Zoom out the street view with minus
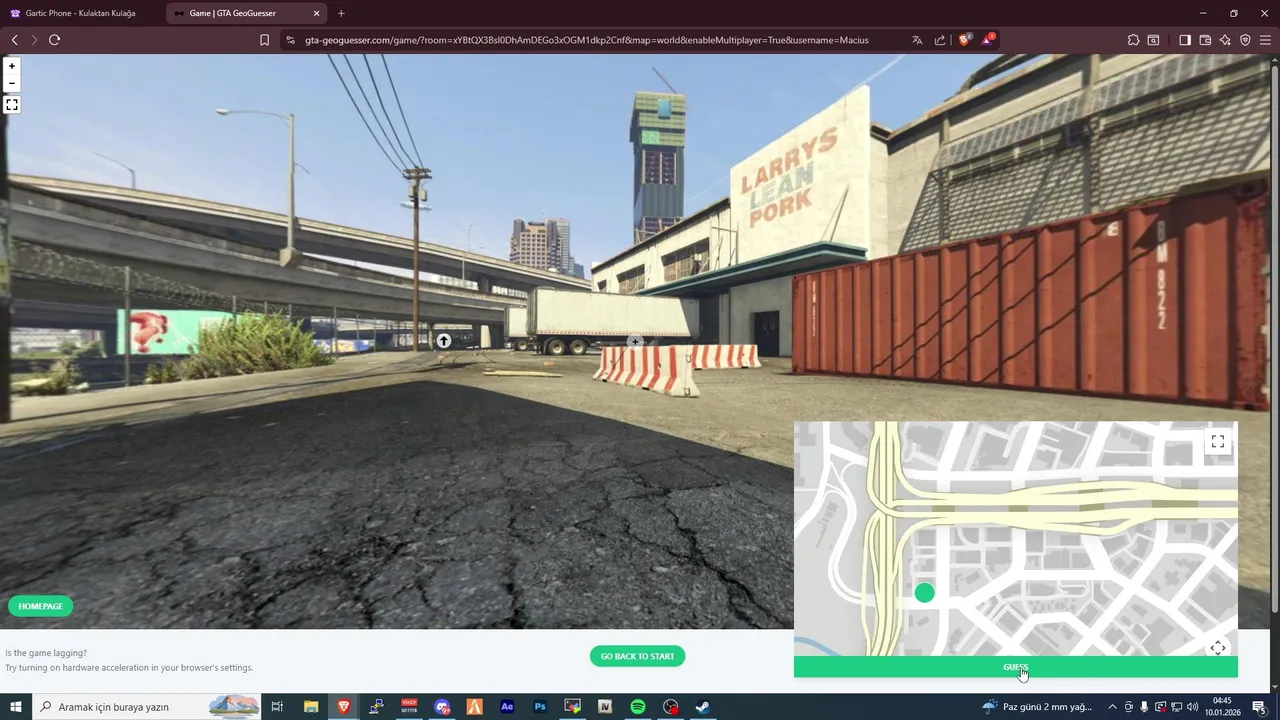The height and width of the screenshot is (720, 1280). coord(12,83)
